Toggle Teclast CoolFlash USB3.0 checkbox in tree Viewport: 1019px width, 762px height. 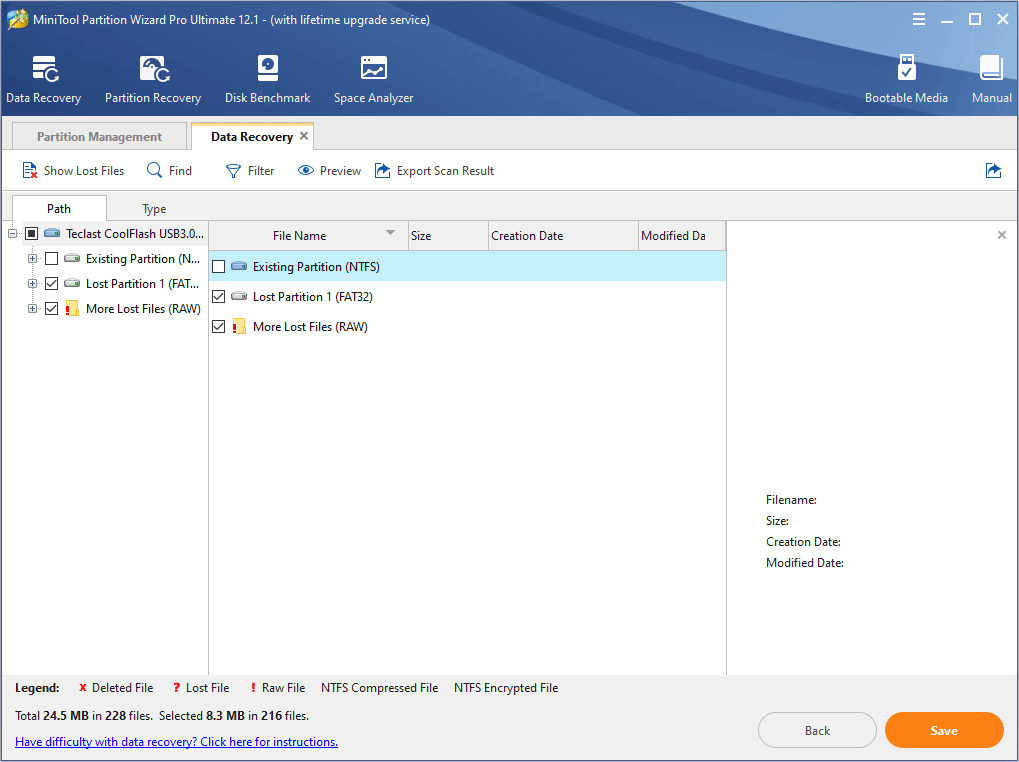31,233
